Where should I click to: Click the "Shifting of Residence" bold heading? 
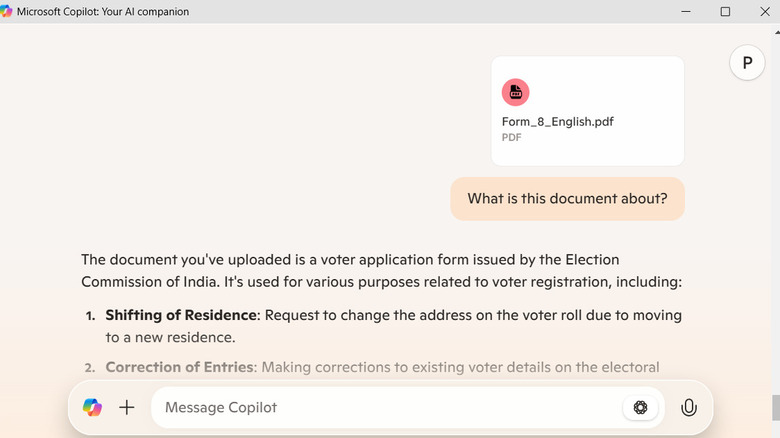pos(180,315)
